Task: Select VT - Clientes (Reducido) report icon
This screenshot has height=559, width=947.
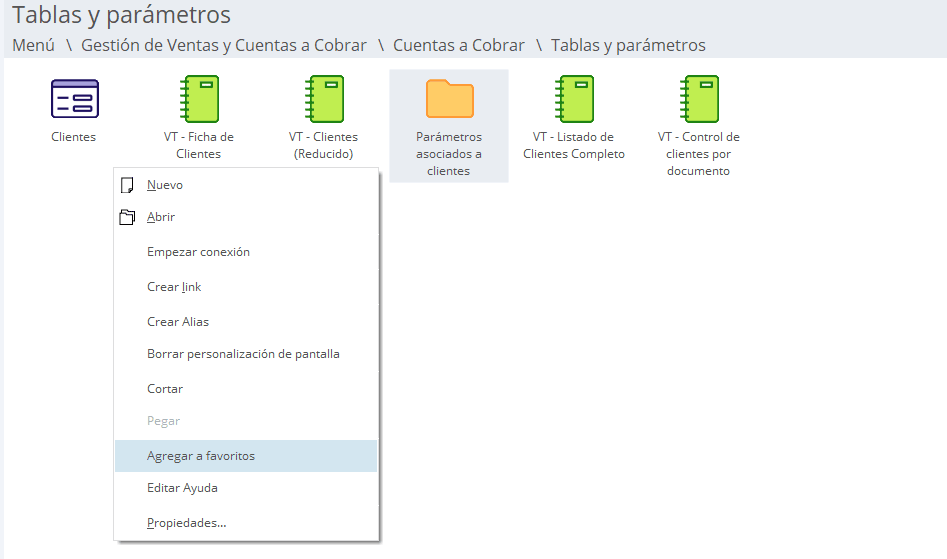Action: 323,99
